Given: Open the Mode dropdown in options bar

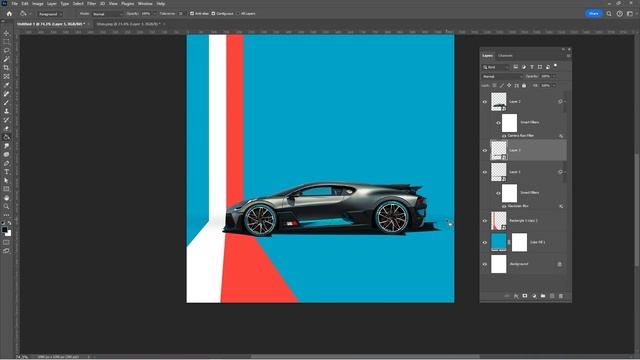Looking at the screenshot, I should pyautogui.click(x=108, y=14).
